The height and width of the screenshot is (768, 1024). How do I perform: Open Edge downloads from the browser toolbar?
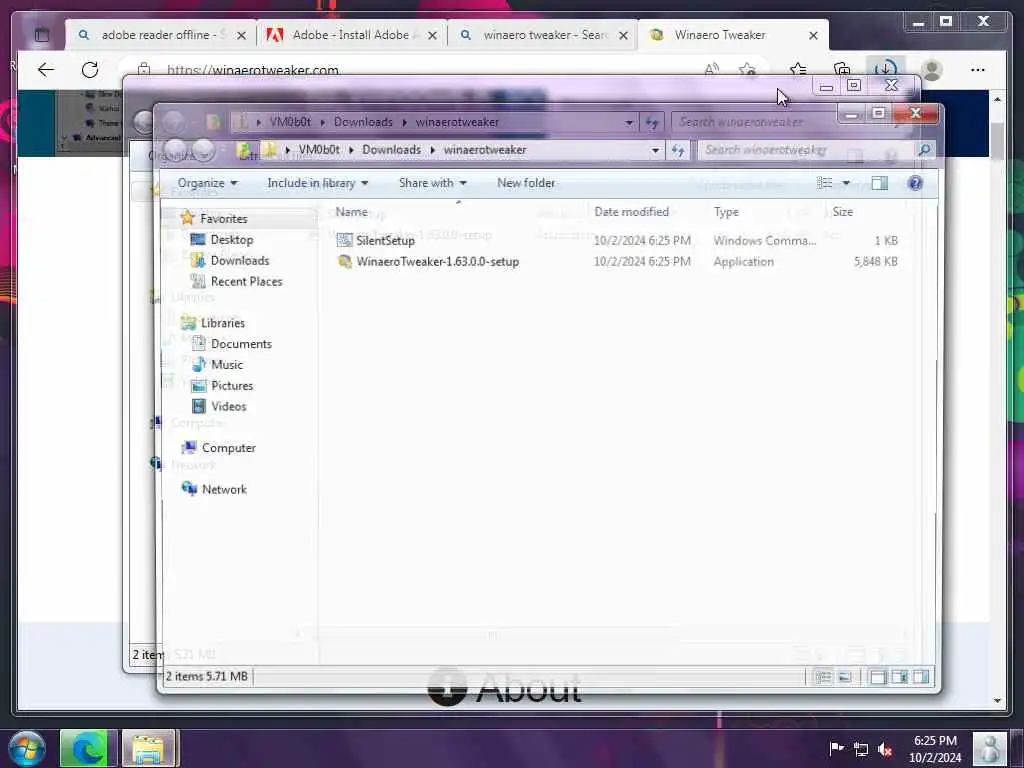[886, 69]
